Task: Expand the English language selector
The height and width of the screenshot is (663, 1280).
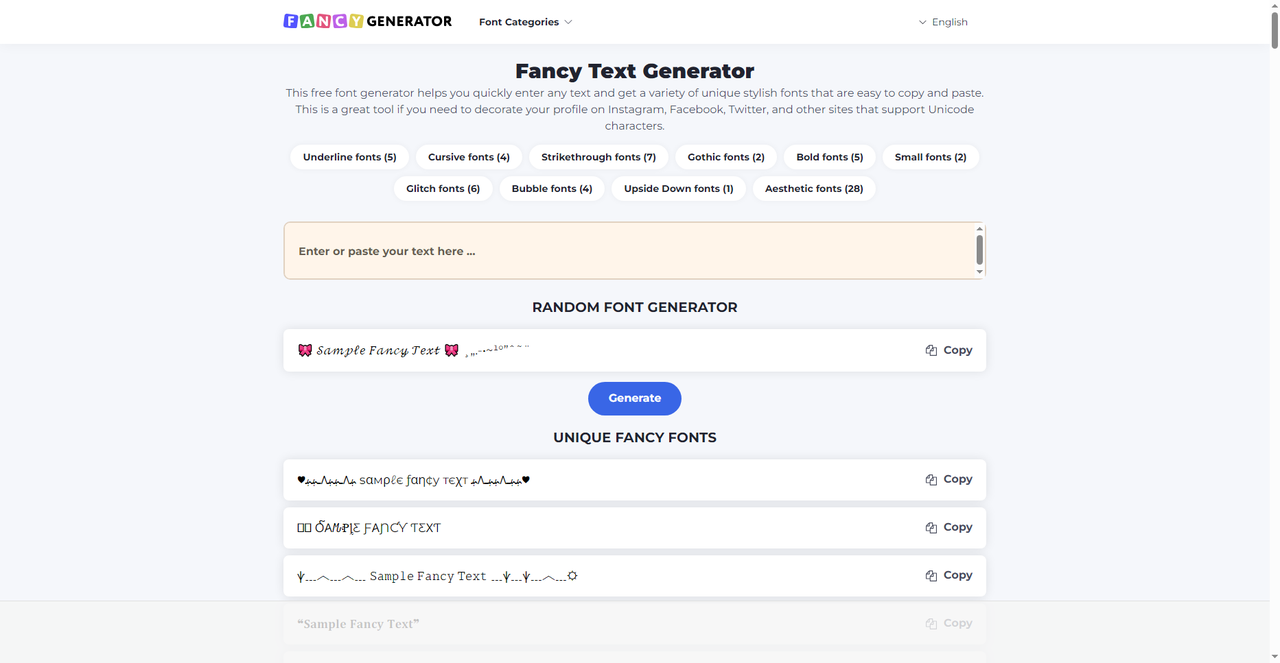Action: click(x=943, y=22)
